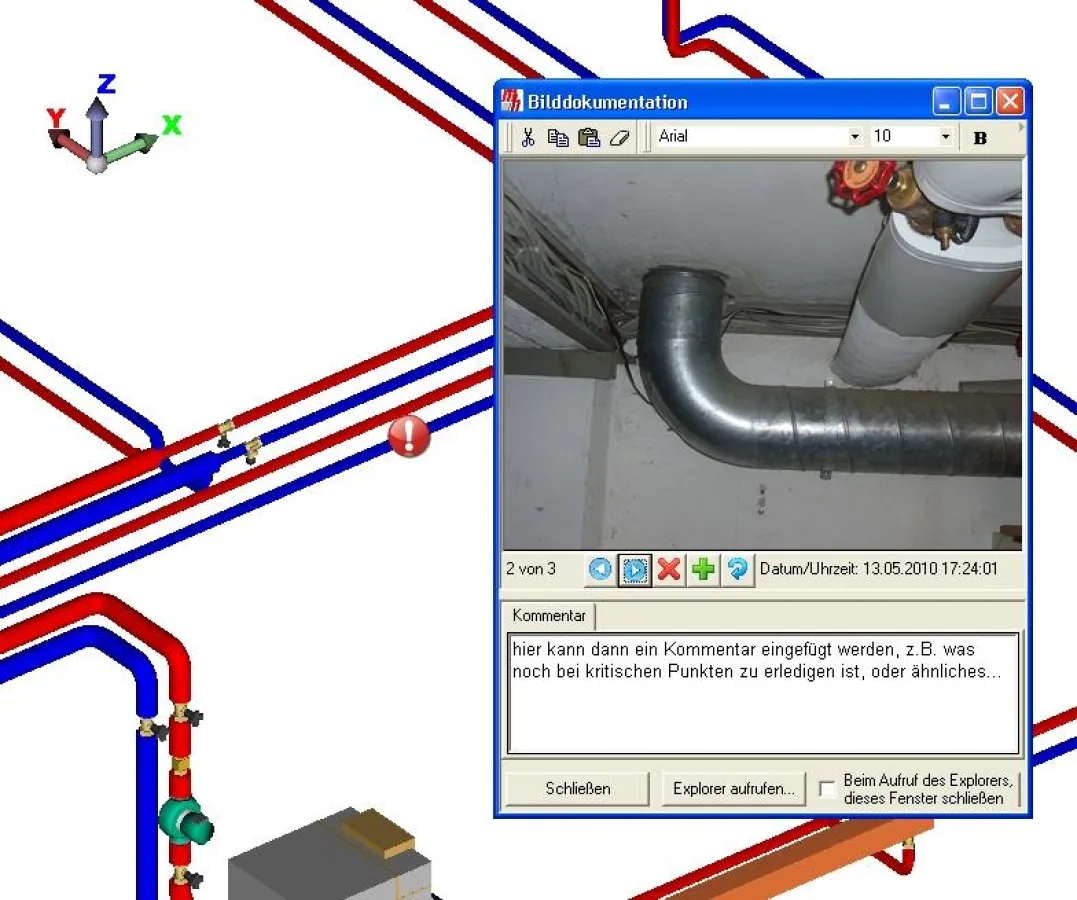
Task: Click the Paste clipboard icon
Action: click(x=589, y=138)
